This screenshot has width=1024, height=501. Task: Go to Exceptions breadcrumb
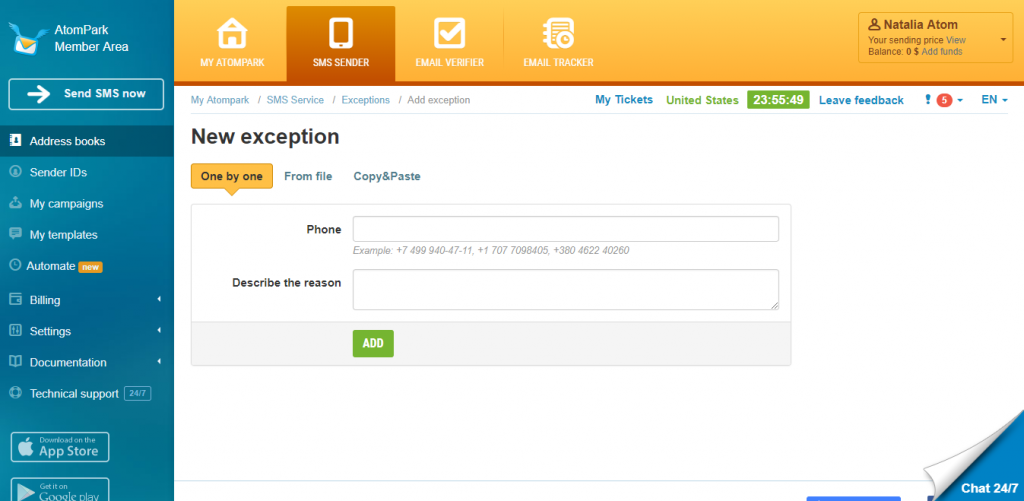366,100
